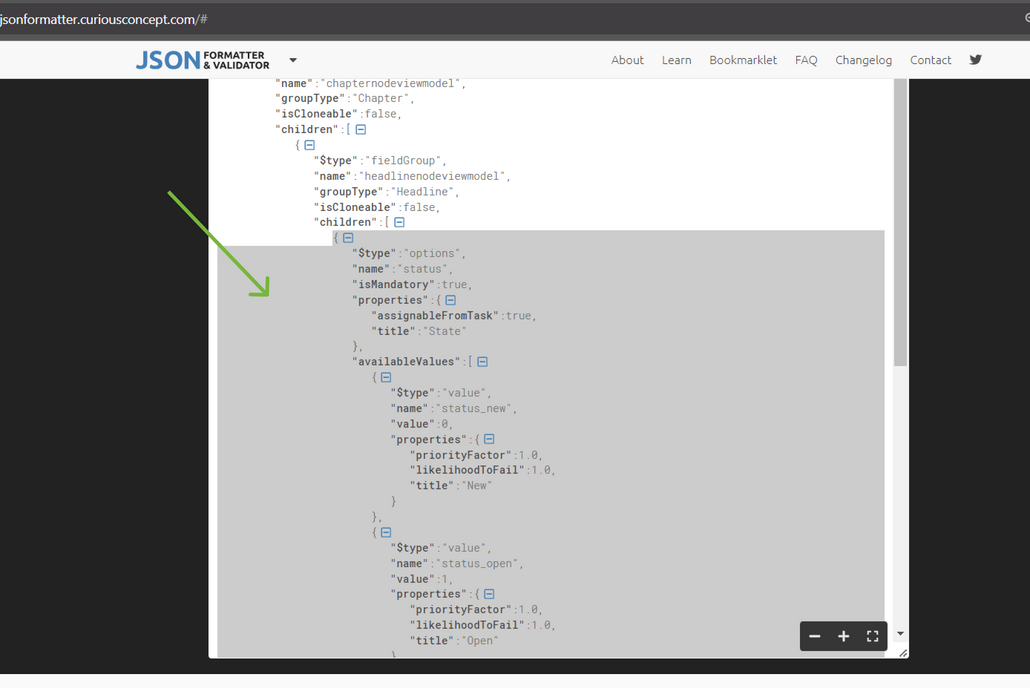Collapse the properties object with assignableFromTask
Screen dimensions: 1030x688
pyautogui.click(x=451, y=300)
